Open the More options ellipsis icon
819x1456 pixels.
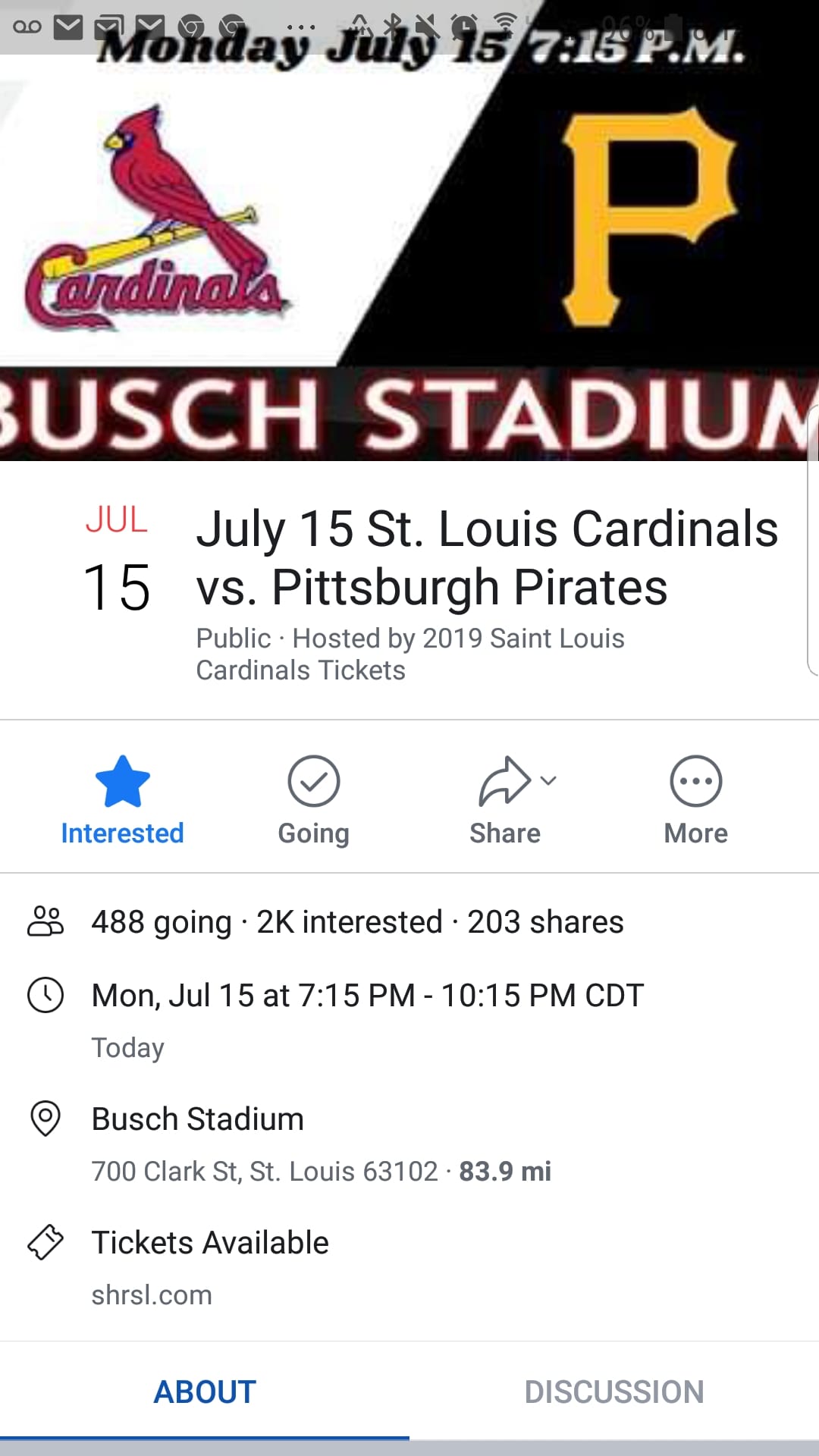pos(695,781)
